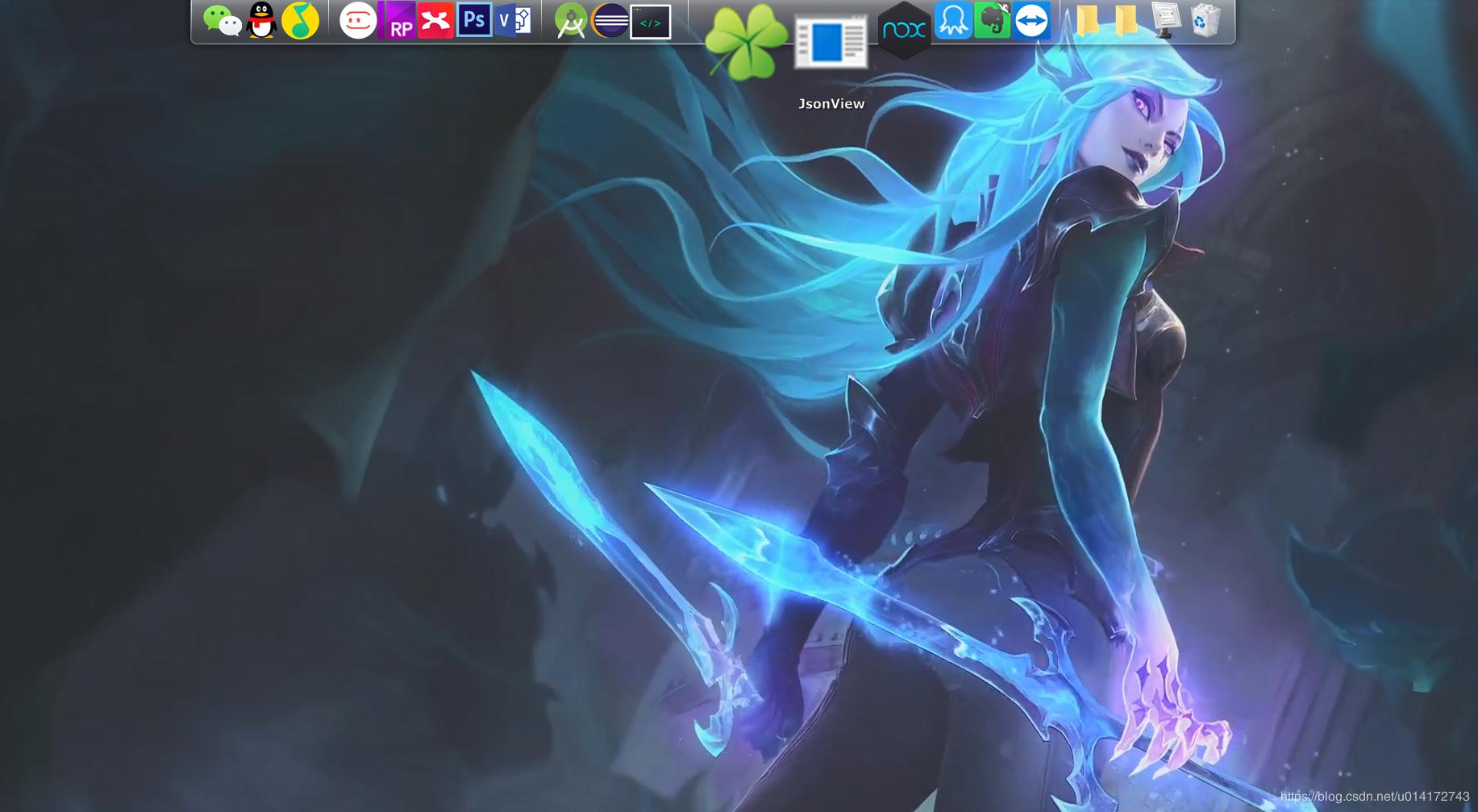Open the Recycle Bin
This screenshot has width=1478, height=812.
coord(1205,20)
